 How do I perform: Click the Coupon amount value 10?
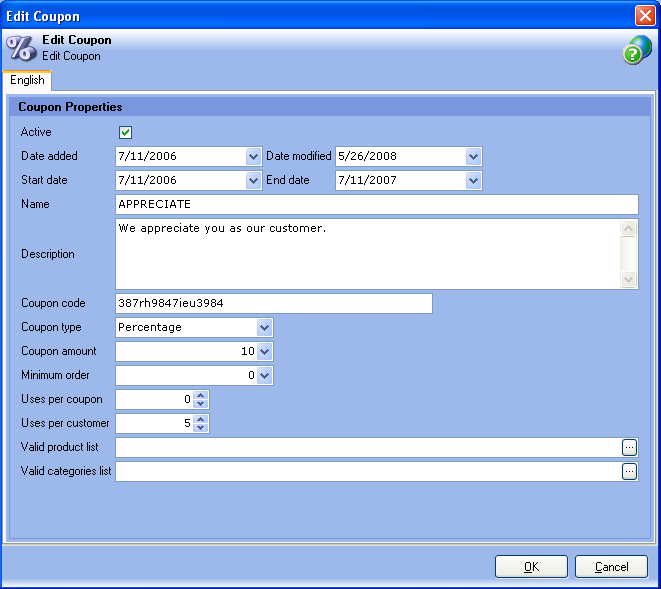pos(247,351)
